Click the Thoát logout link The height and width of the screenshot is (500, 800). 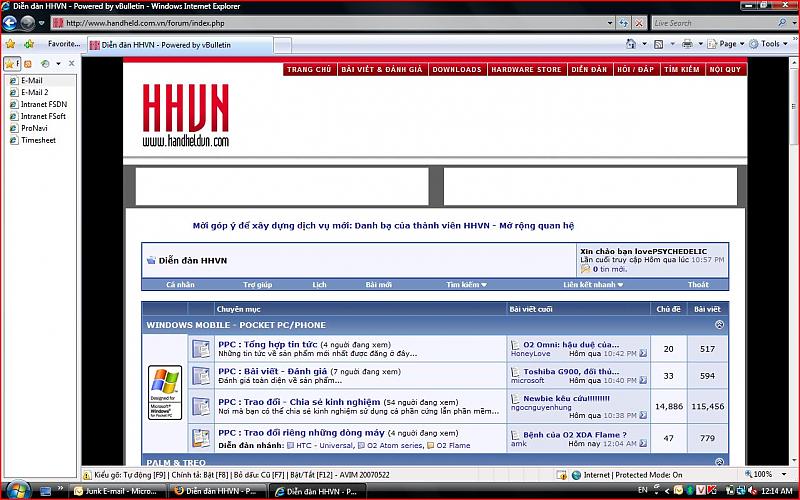(x=698, y=285)
